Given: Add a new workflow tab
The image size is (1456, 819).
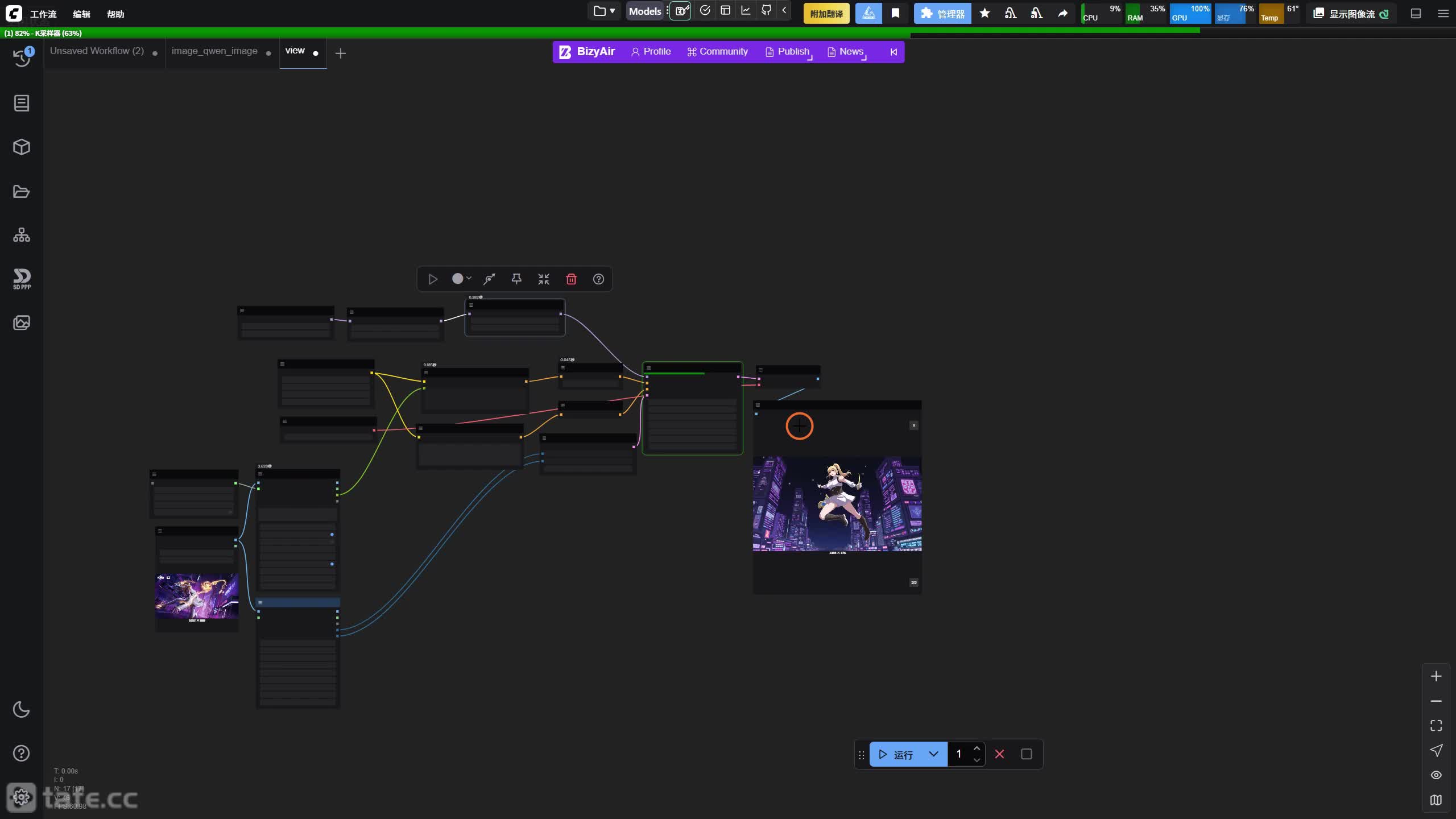Looking at the screenshot, I should click(x=341, y=53).
